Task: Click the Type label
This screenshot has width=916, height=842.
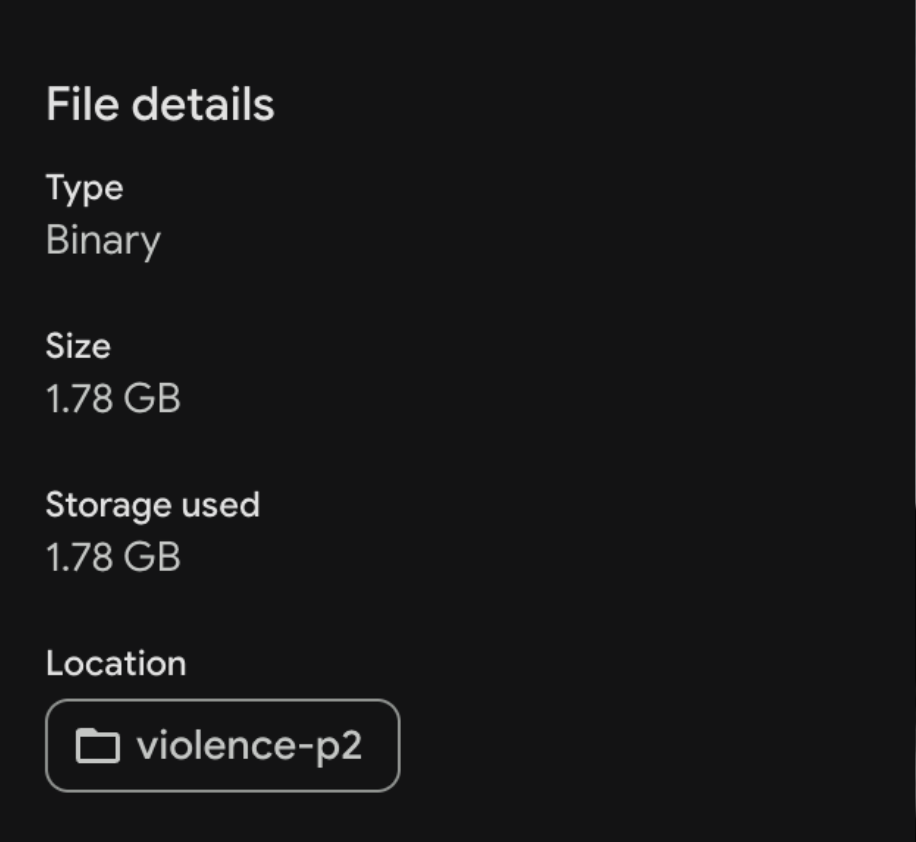Action: pos(84,188)
